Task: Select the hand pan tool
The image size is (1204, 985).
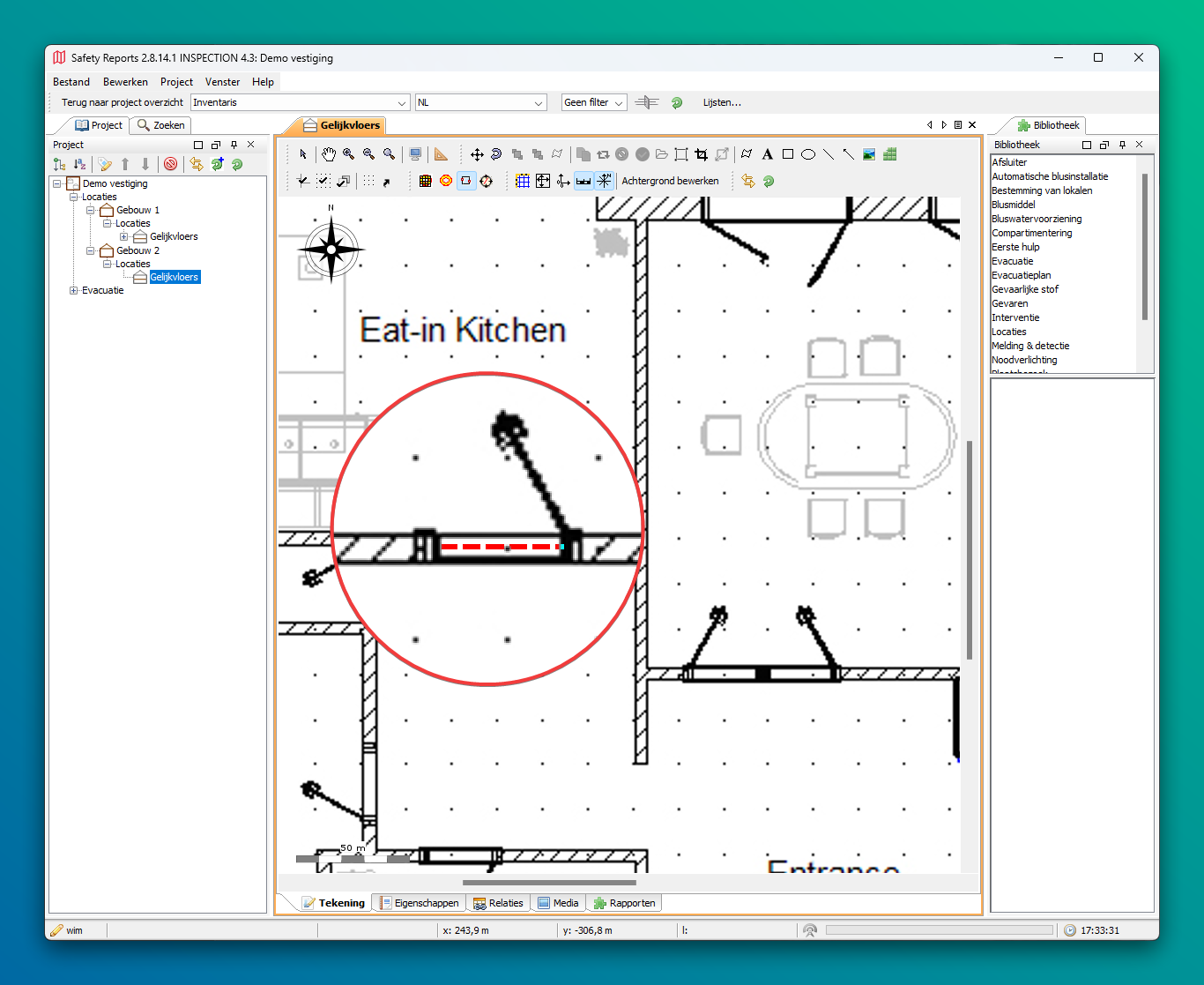Action: pyautogui.click(x=328, y=154)
